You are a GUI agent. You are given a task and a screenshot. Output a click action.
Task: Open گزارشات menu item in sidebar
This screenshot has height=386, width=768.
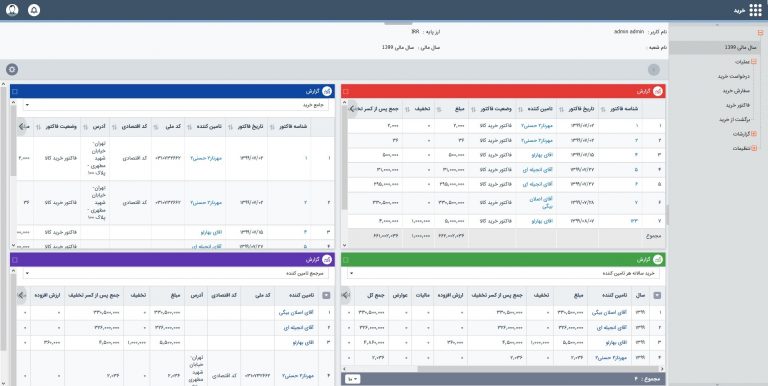(x=742, y=134)
